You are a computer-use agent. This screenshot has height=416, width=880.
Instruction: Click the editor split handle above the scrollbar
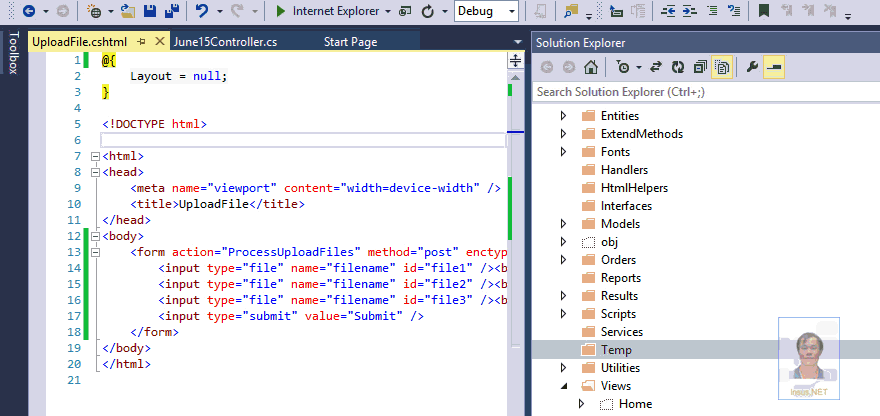click(515, 61)
